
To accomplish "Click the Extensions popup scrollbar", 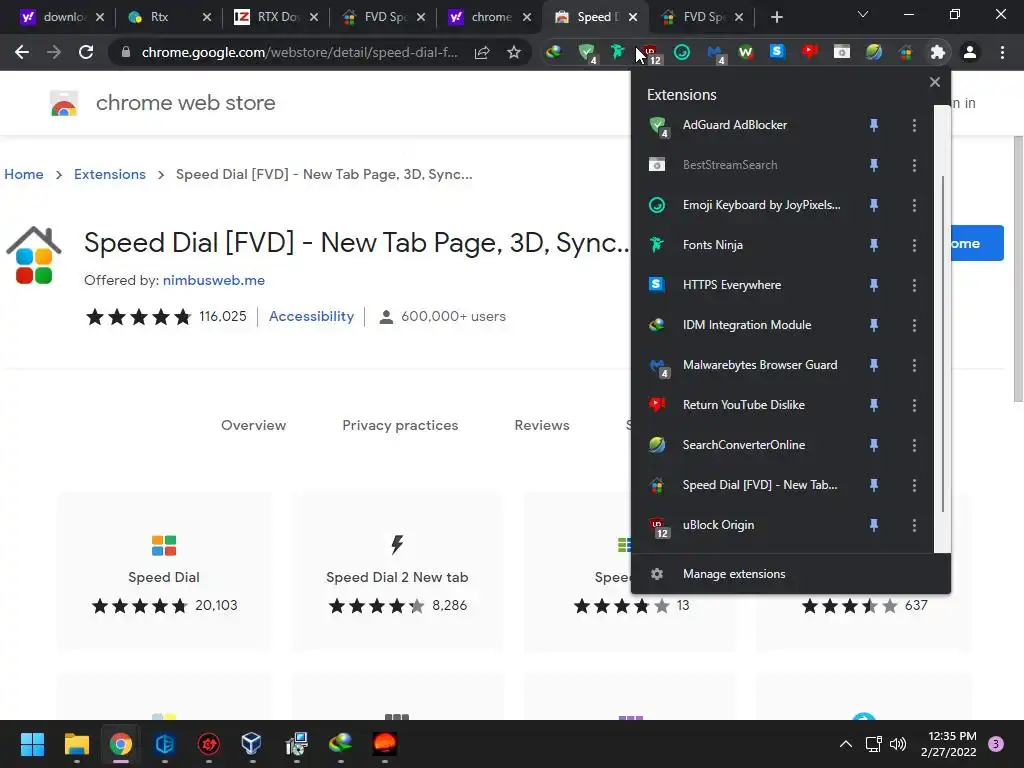I will point(943,345).
